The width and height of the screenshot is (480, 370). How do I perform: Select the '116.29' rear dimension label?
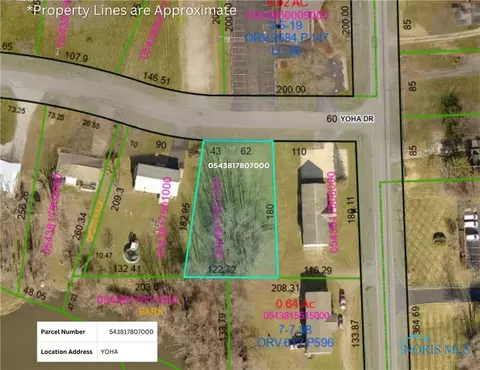pyautogui.click(x=318, y=270)
